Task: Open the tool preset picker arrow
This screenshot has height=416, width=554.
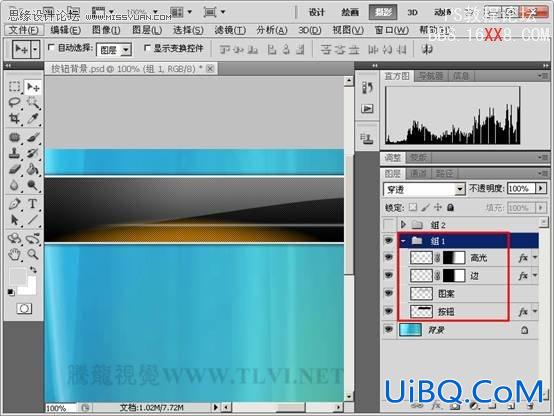Action: 35,49
